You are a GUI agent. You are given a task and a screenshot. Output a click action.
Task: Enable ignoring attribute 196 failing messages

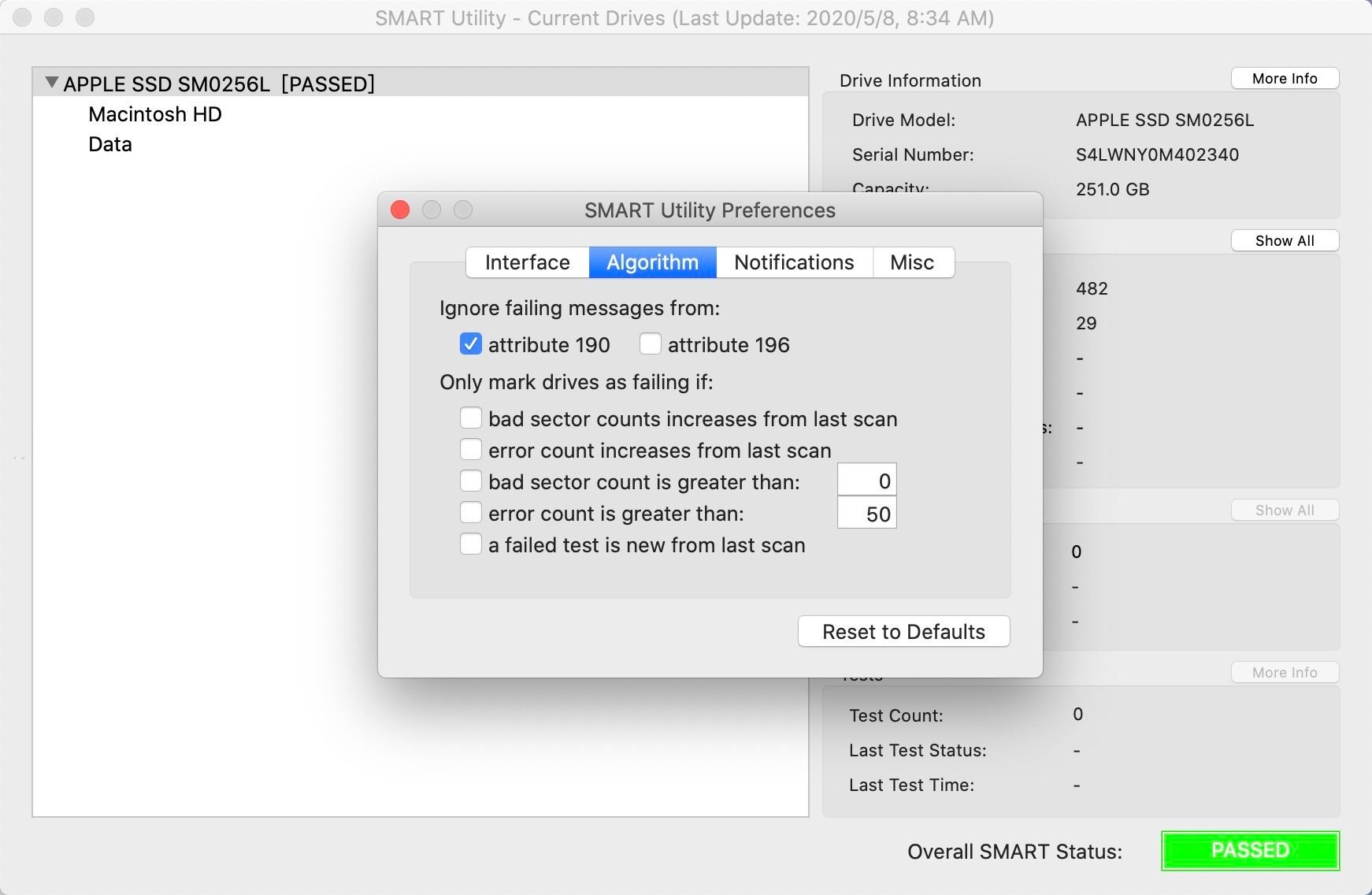(x=651, y=344)
